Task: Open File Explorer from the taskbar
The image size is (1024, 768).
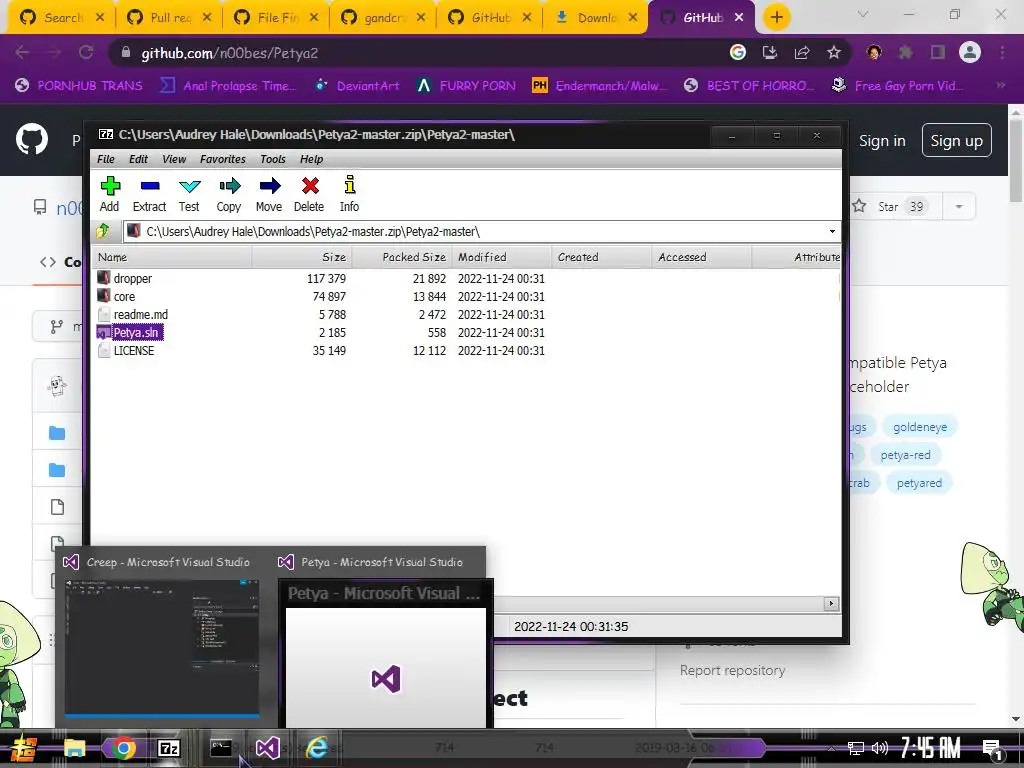Action: click(x=74, y=749)
